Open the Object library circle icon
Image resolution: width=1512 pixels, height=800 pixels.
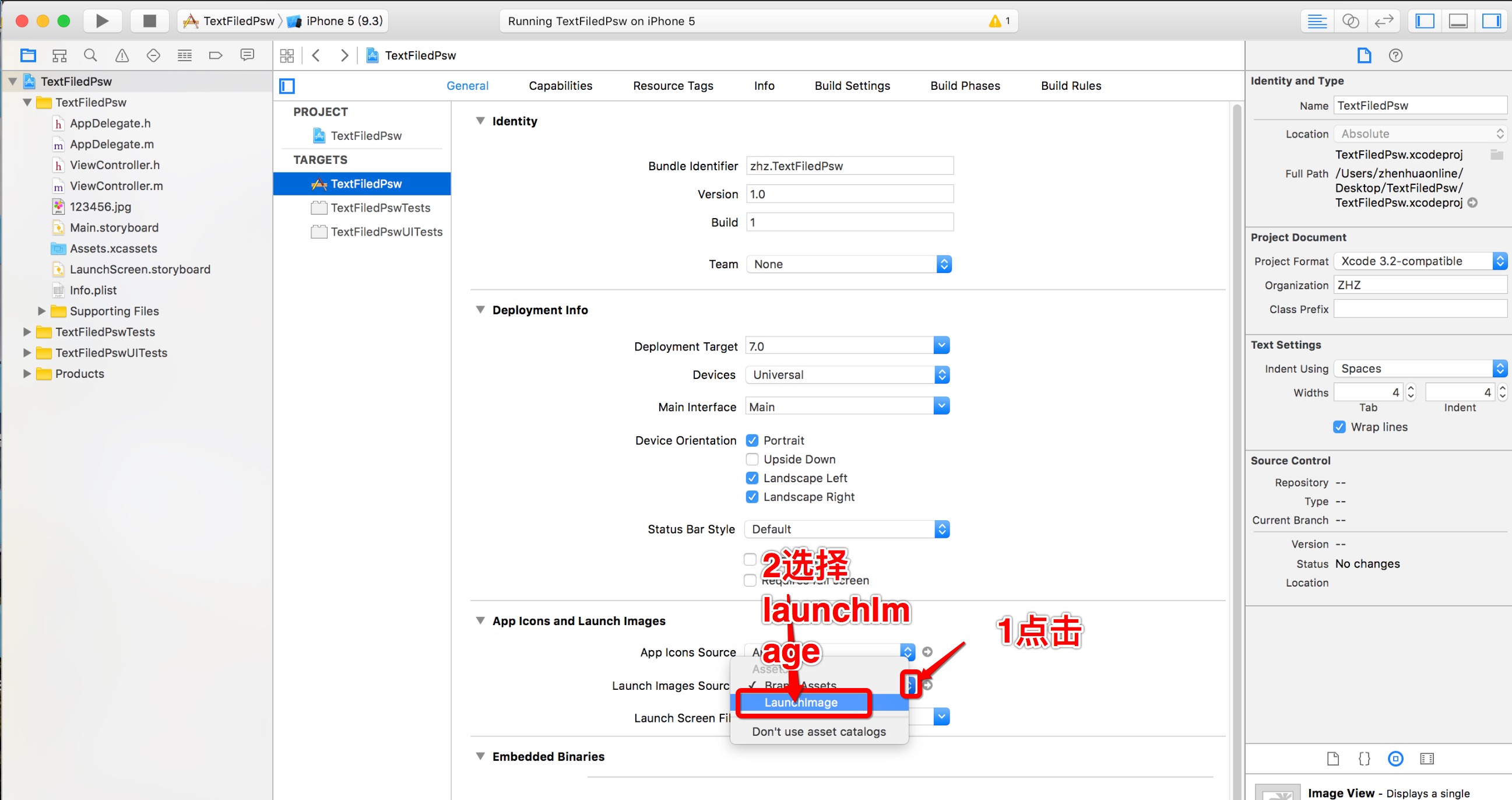pyautogui.click(x=1396, y=758)
